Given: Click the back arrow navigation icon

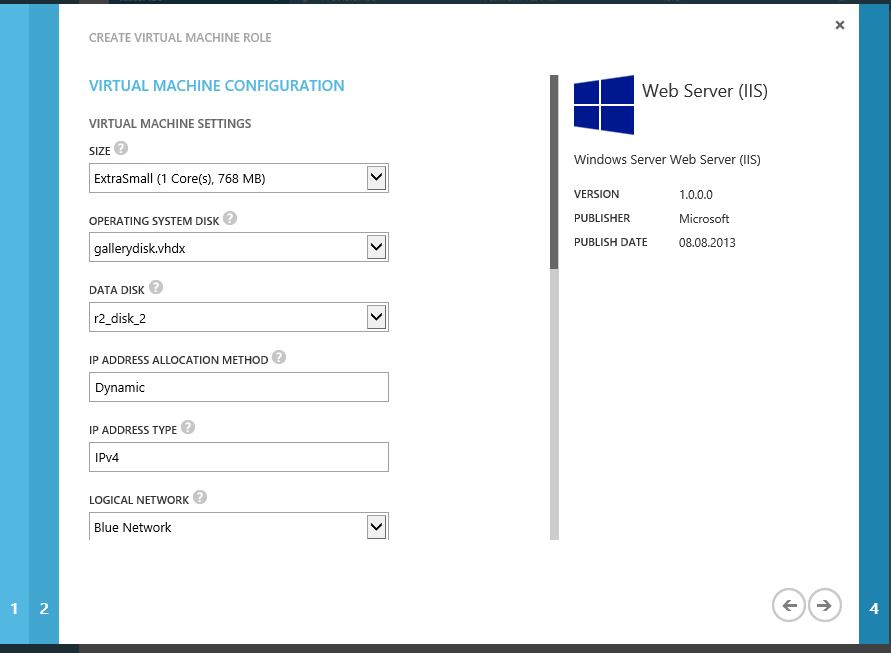Looking at the screenshot, I should [x=789, y=605].
